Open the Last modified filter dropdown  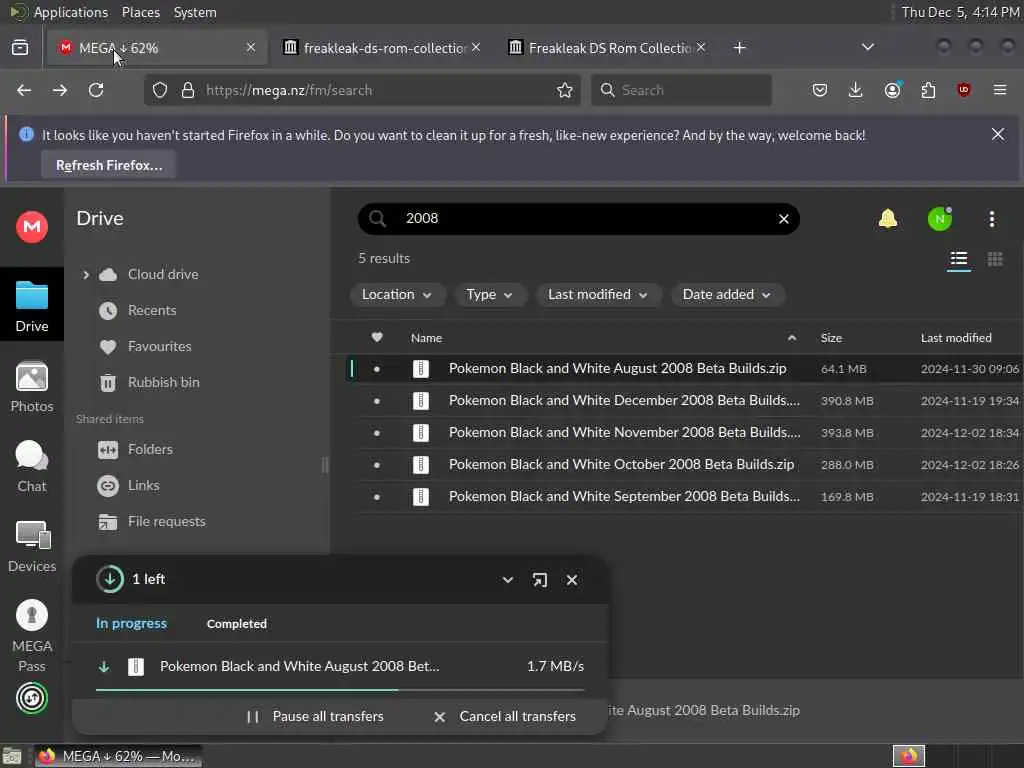[598, 295]
